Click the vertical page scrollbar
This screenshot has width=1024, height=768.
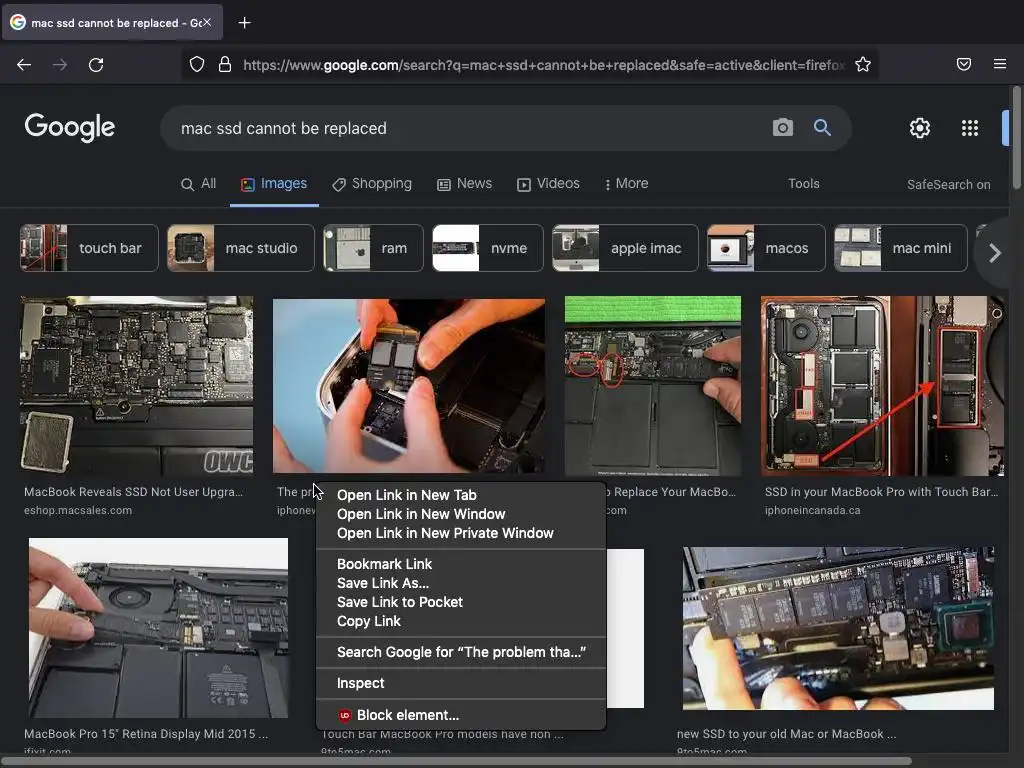(x=1016, y=137)
